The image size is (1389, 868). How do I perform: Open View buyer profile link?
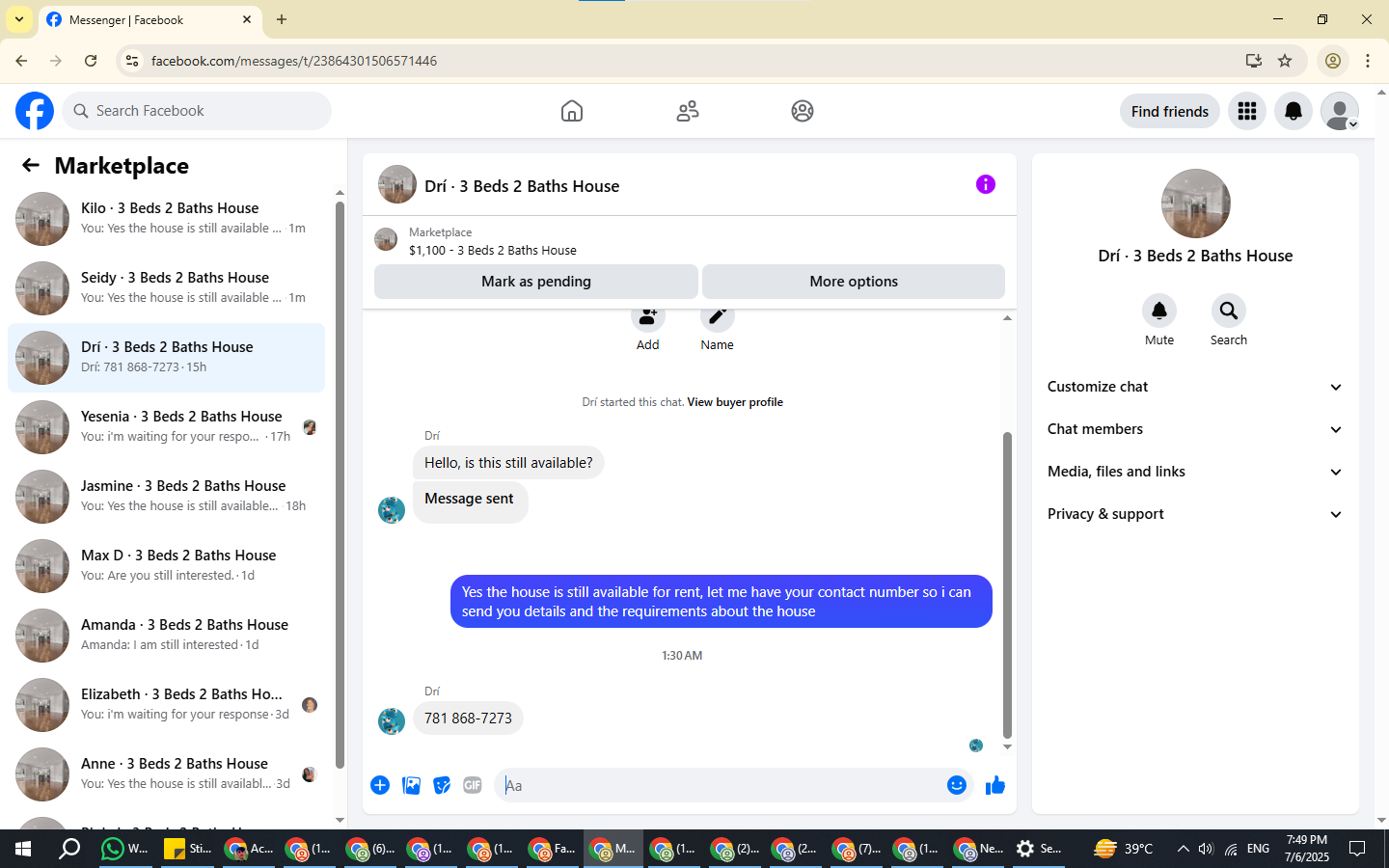(735, 402)
